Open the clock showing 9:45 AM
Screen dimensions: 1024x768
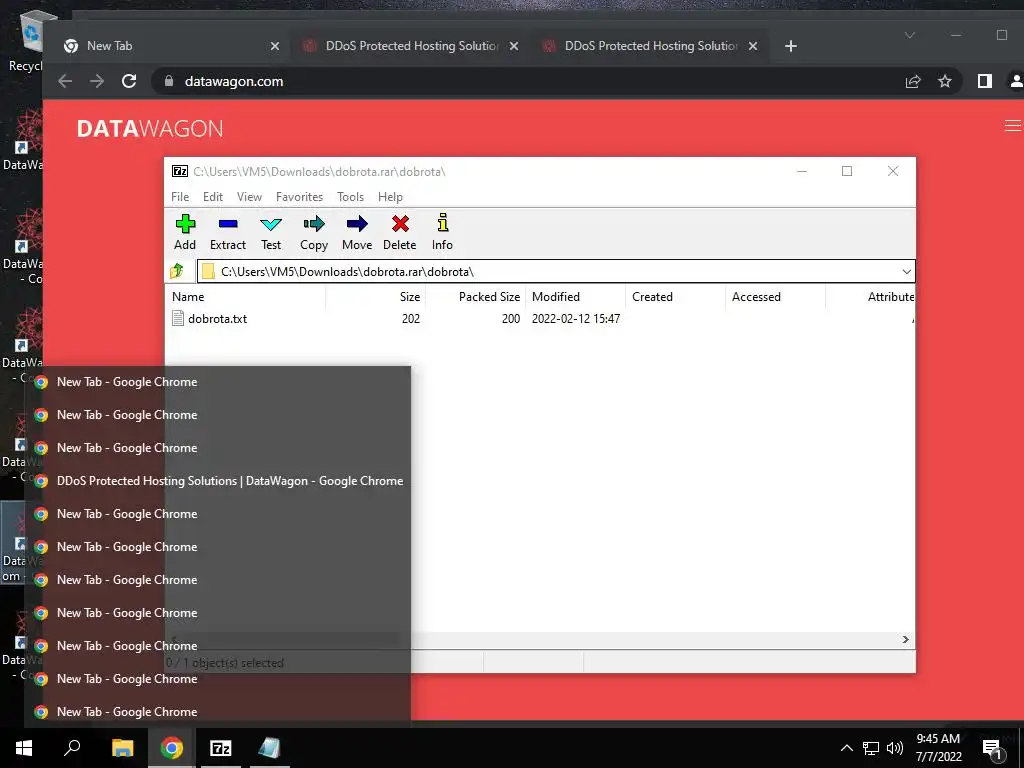938,748
